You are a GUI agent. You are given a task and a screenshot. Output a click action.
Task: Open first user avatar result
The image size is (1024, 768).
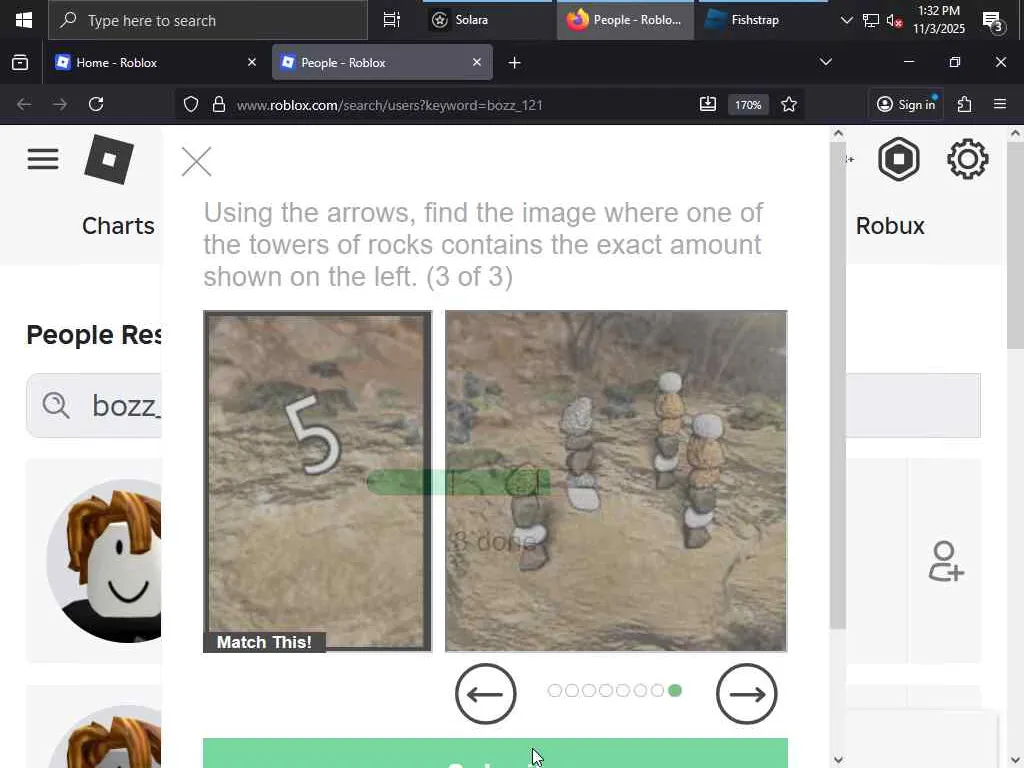coord(104,561)
